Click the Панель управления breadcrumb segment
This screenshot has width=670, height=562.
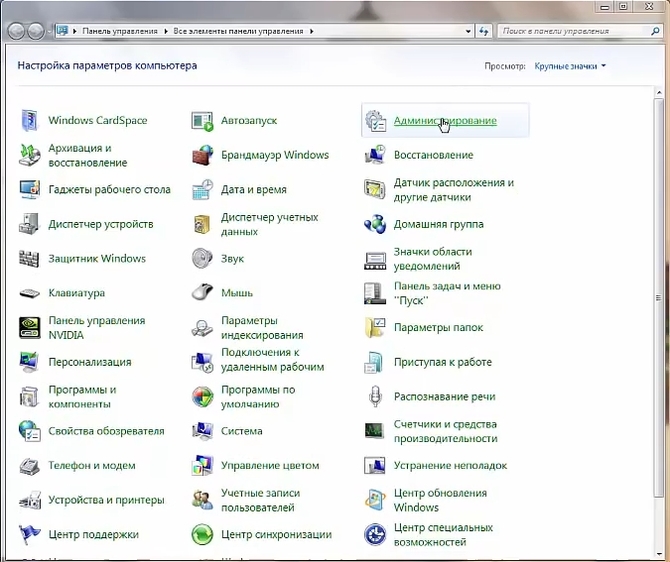120,31
